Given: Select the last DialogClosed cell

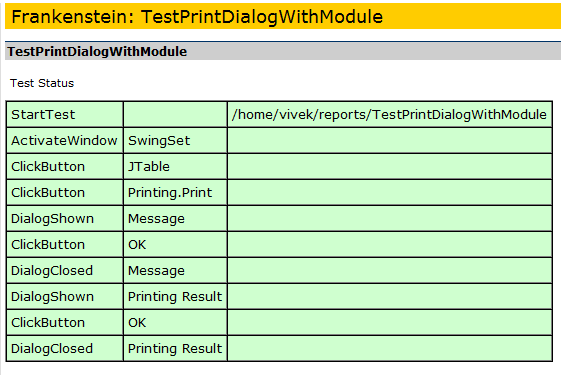Looking at the screenshot, I should pos(65,349).
